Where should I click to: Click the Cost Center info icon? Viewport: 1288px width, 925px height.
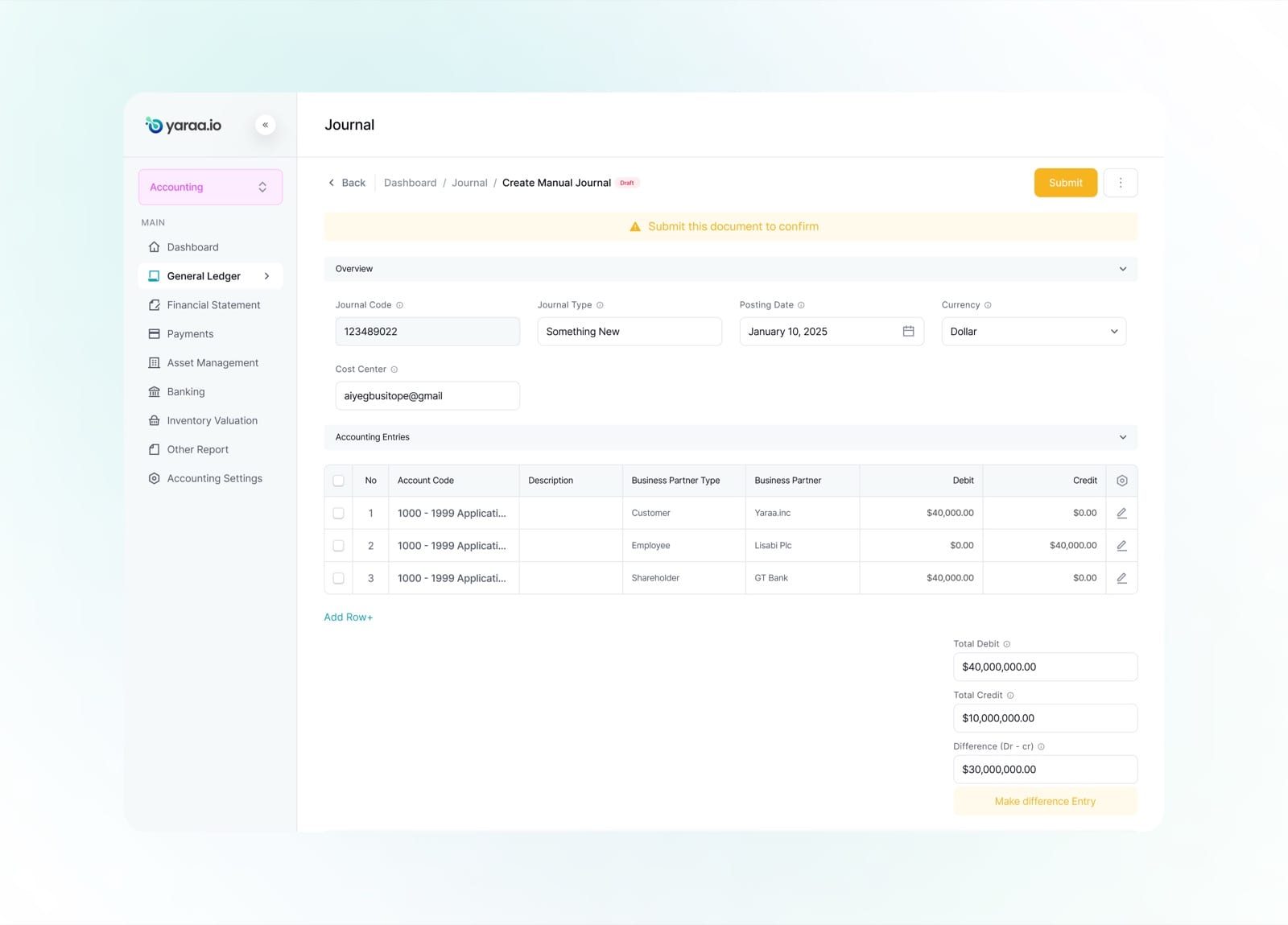pos(394,370)
